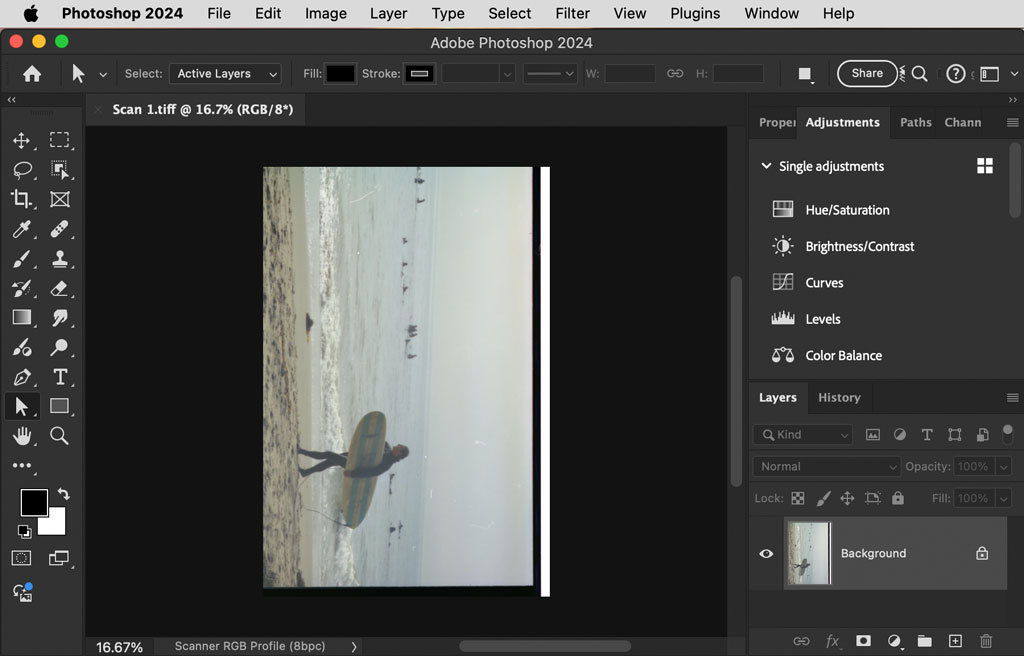Open the blend mode dropdown showing Normal
This screenshot has width=1024, height=656.
click(x=825, y=466)
